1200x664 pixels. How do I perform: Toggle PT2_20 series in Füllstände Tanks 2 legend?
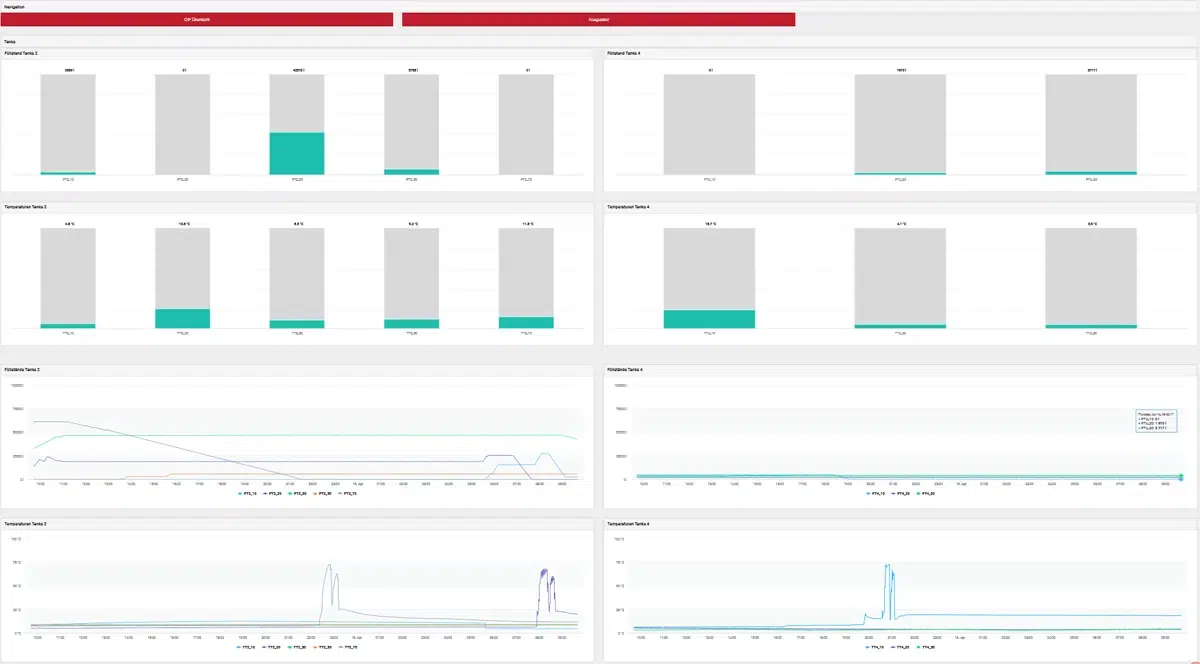coord(274,493)
